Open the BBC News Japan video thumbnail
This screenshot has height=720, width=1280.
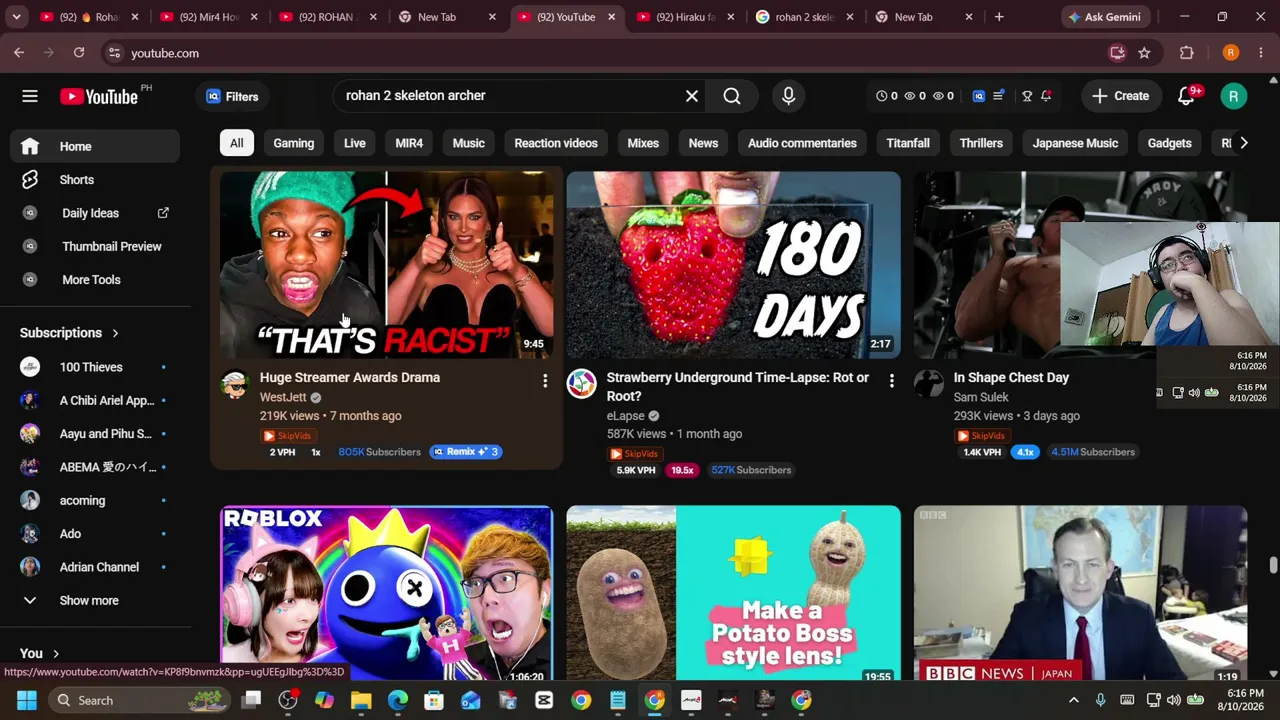(x=1080, y=593)
